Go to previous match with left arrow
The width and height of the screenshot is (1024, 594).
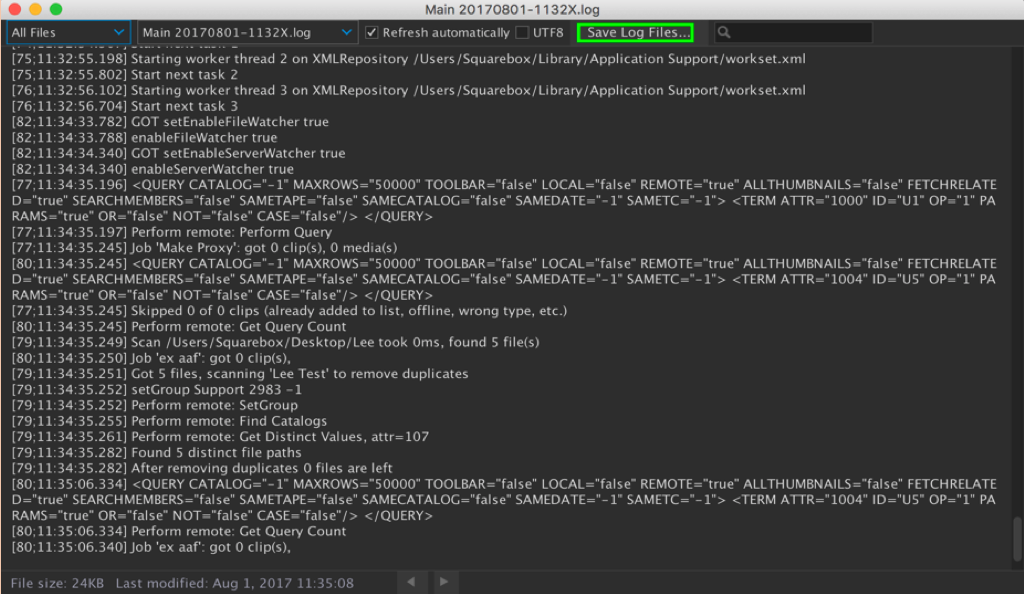pyautogui.click(x=411, y=581)
